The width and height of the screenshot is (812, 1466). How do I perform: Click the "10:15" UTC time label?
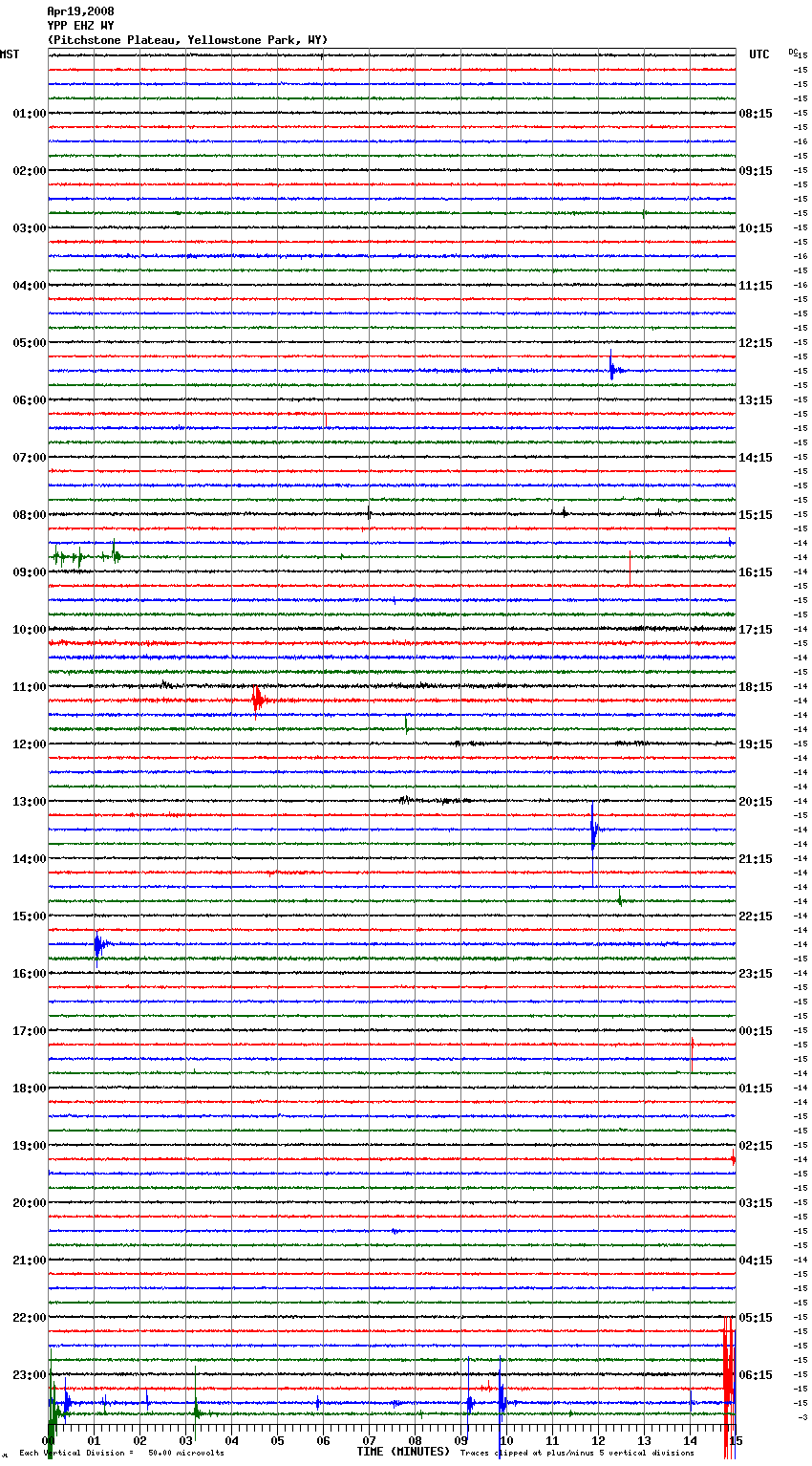click(756, 228)
